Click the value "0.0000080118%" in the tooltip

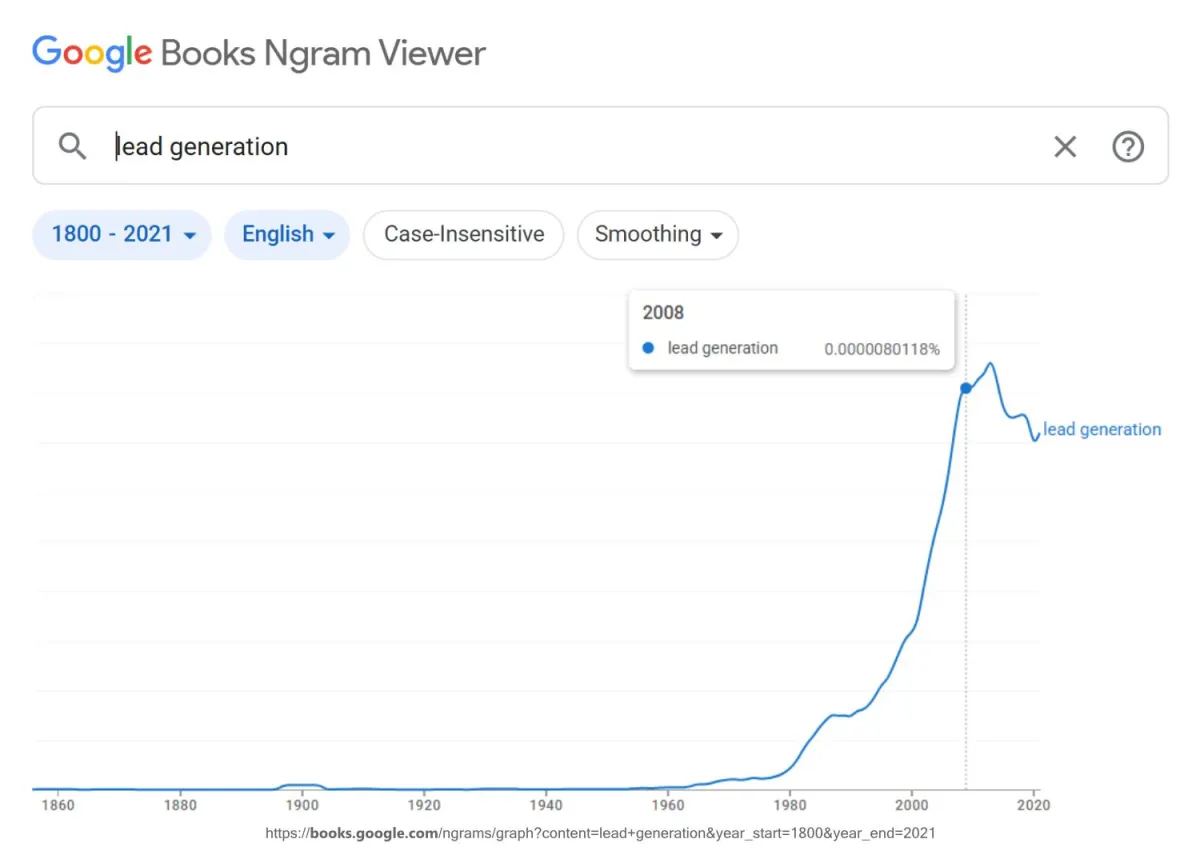pos(882,349)
